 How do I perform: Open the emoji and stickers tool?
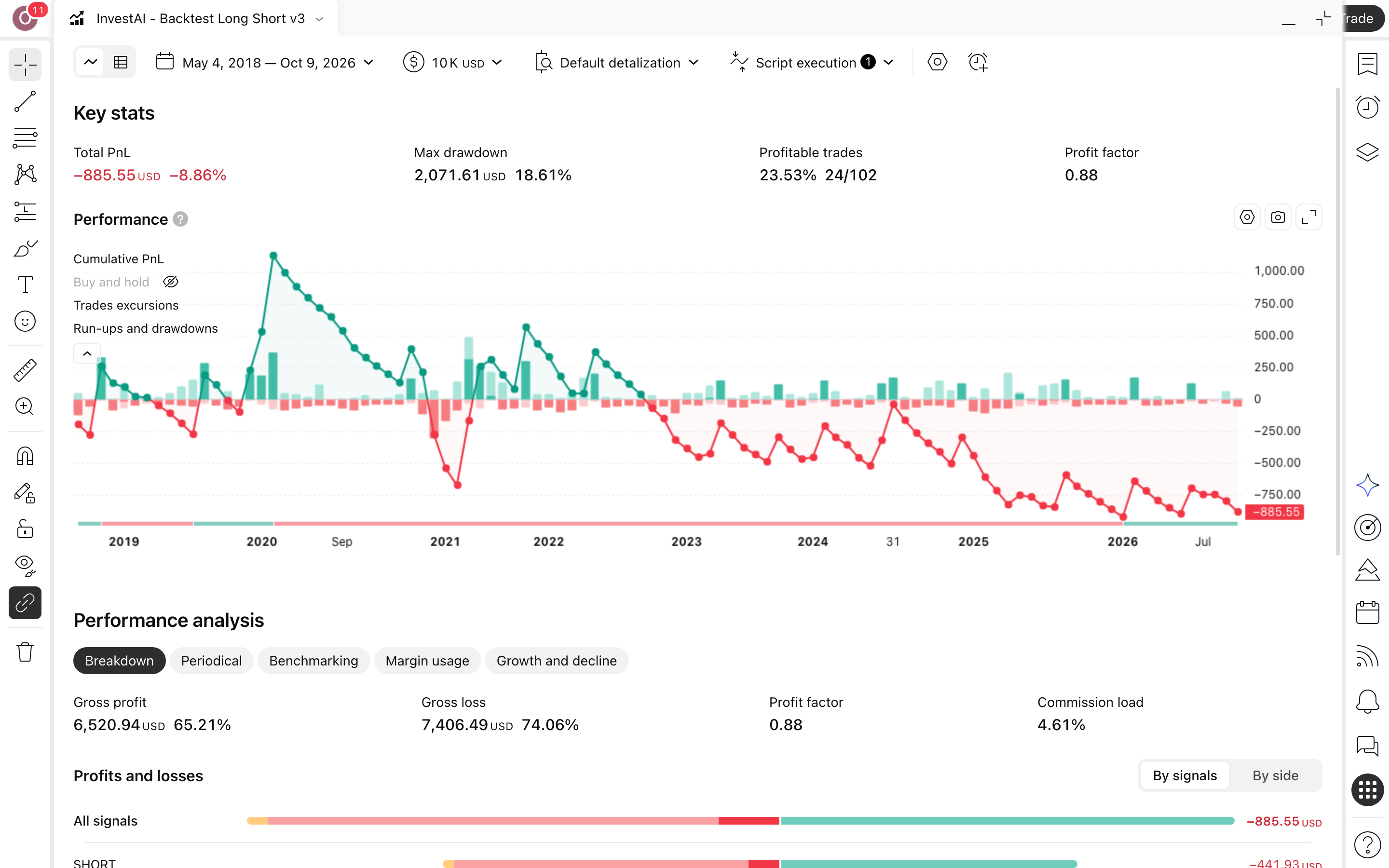coord(25,322)
